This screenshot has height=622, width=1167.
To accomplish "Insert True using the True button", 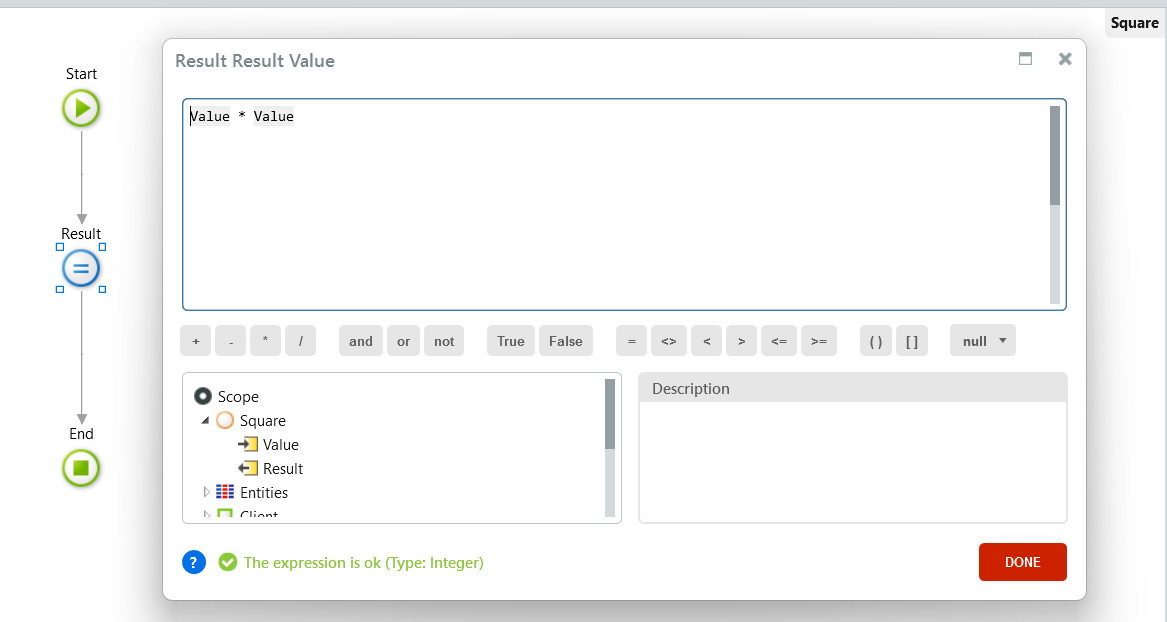I will 510,340.
